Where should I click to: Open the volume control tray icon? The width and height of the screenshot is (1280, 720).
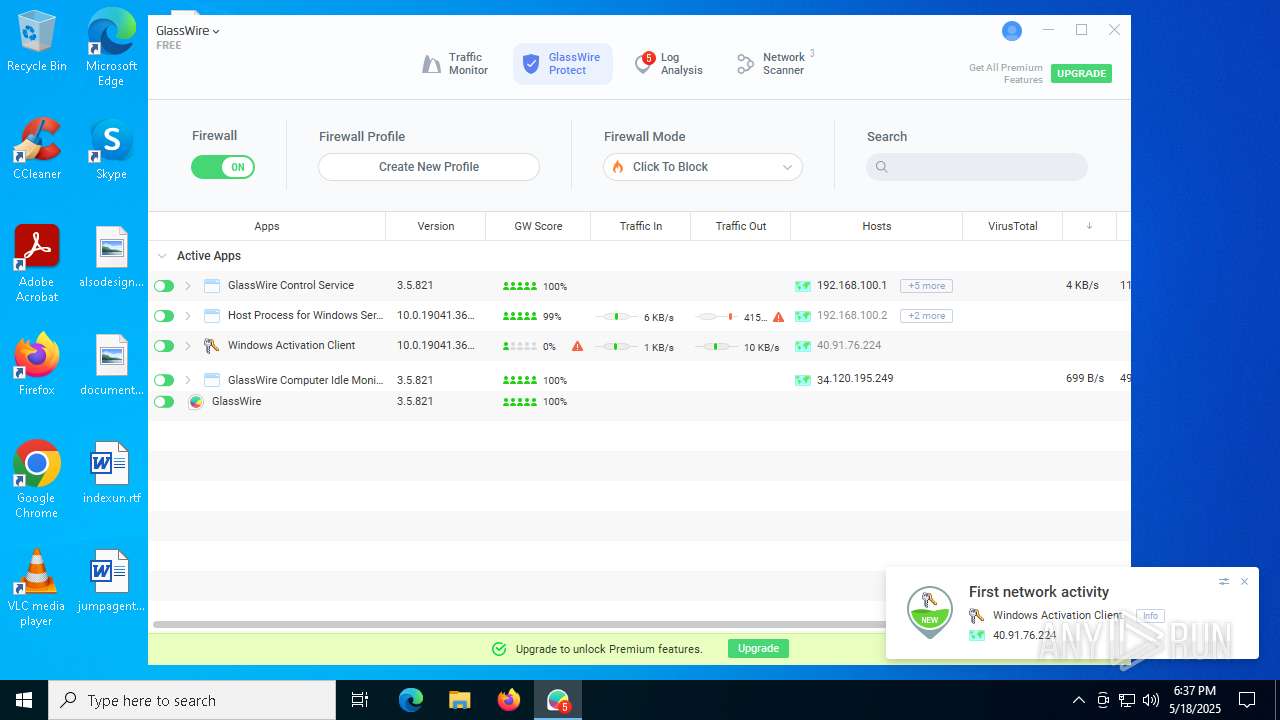point(1151,700)
